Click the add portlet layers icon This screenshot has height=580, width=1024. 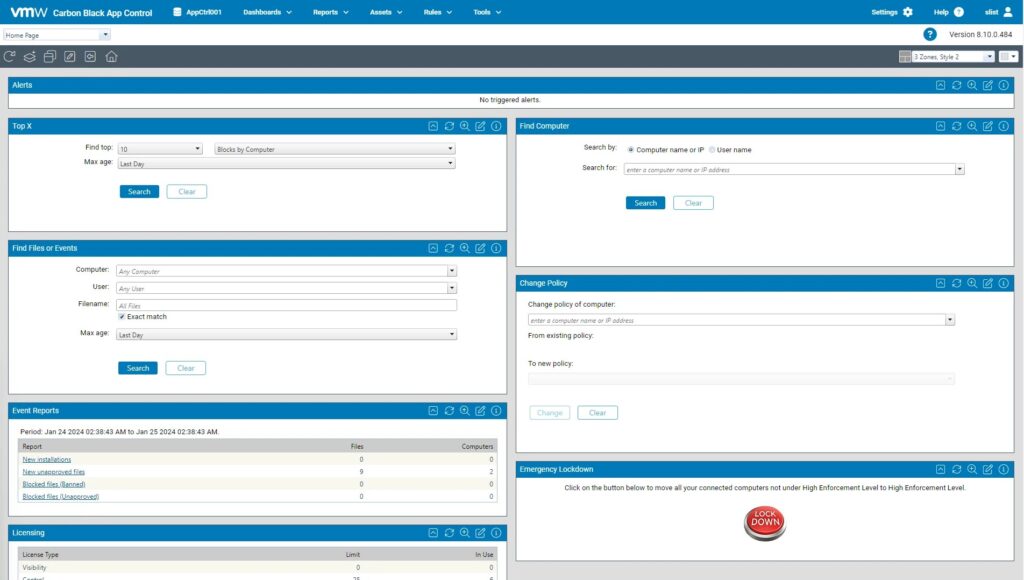tap(29, 57)
